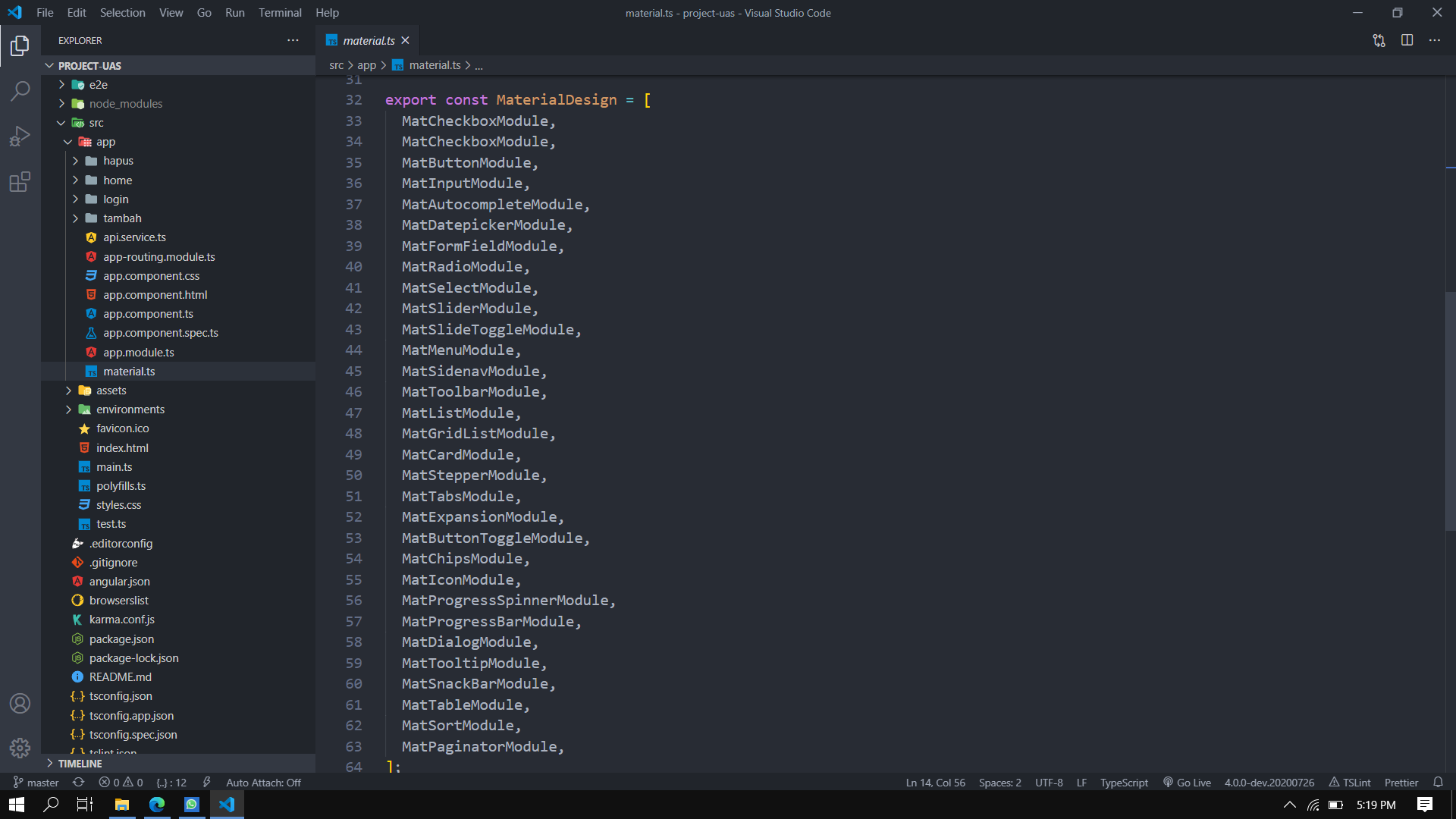Open Explorer Views and More Actions ellipsis
Image resolution: width=1456 pixels, height=819 pixels.
293,40
